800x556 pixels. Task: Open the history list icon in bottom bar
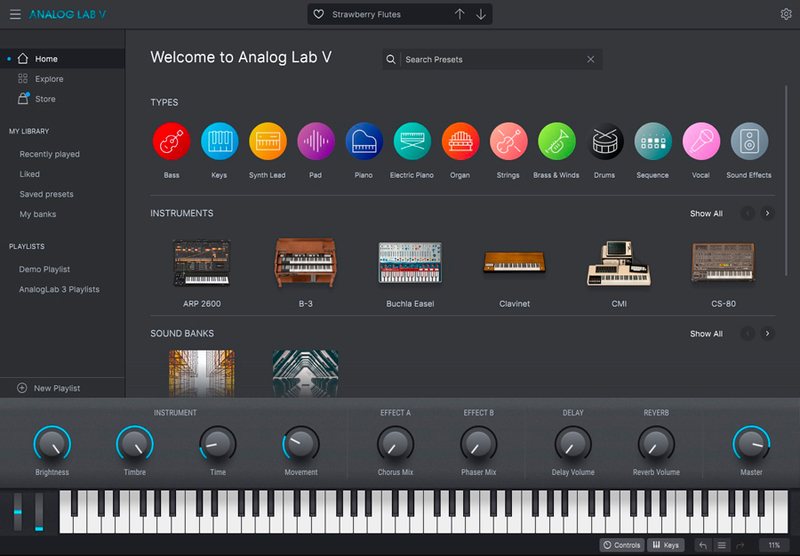click(721, 545)
